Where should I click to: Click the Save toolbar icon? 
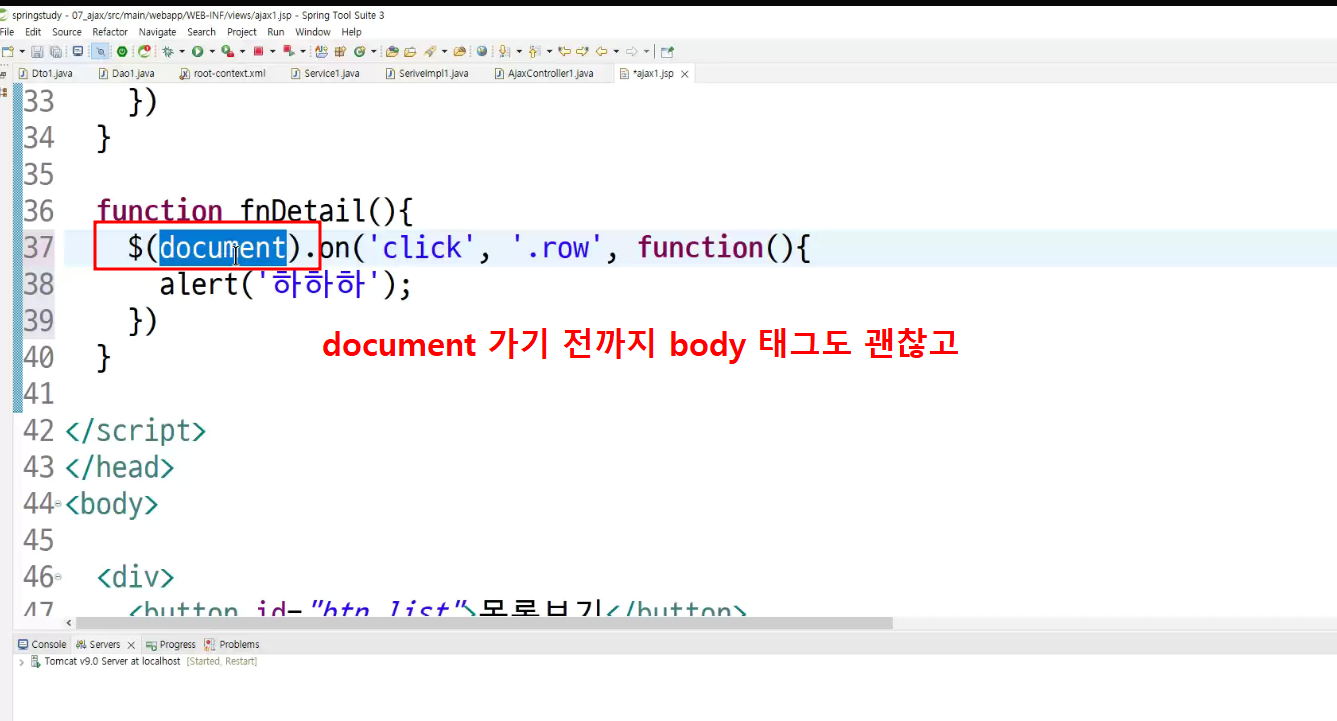click(37, 51)
